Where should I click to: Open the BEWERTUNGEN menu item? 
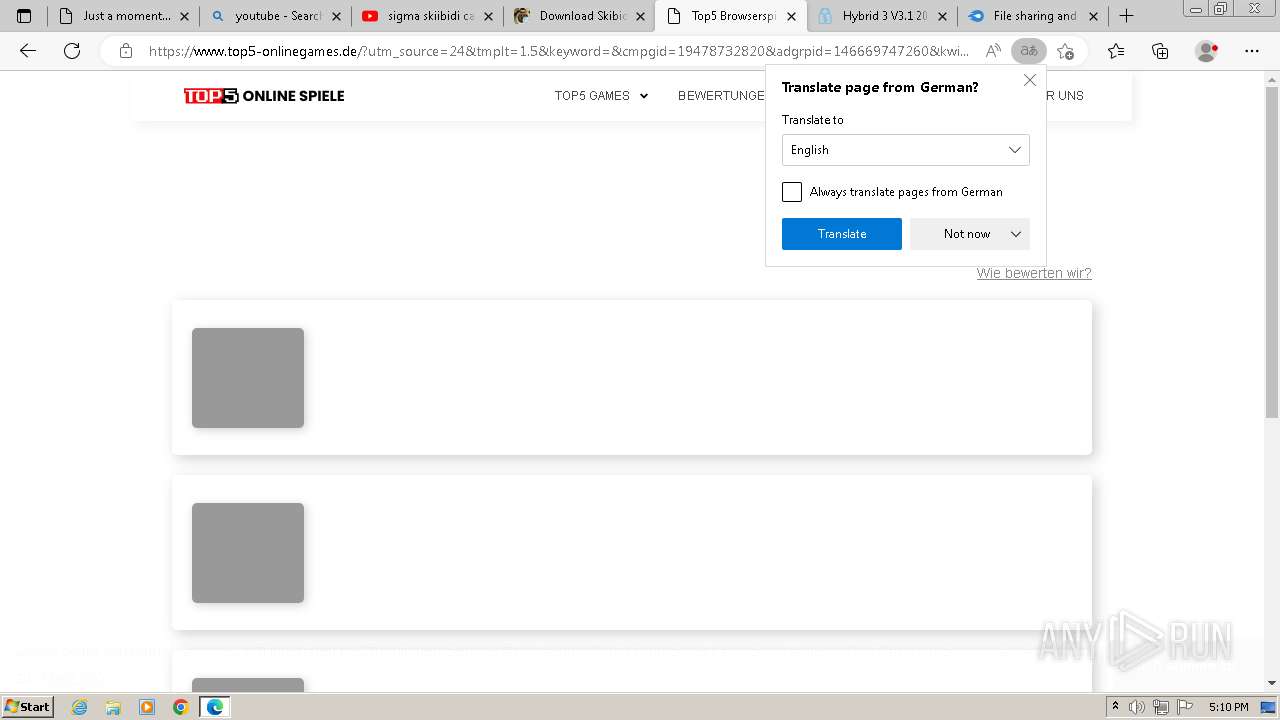(721, 96)
